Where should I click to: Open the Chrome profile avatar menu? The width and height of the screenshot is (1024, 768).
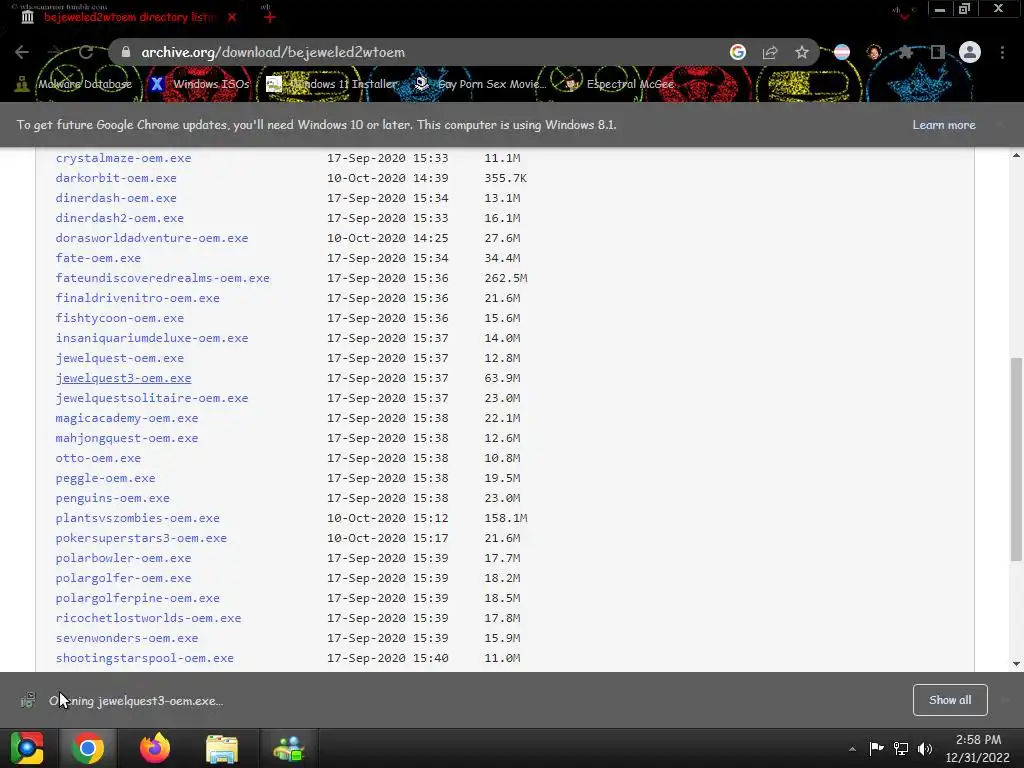(970, 52)
